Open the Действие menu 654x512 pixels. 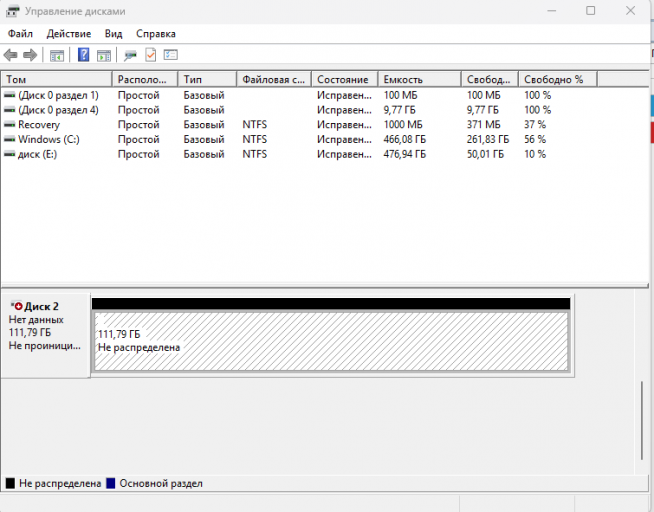tap(69, 34)
